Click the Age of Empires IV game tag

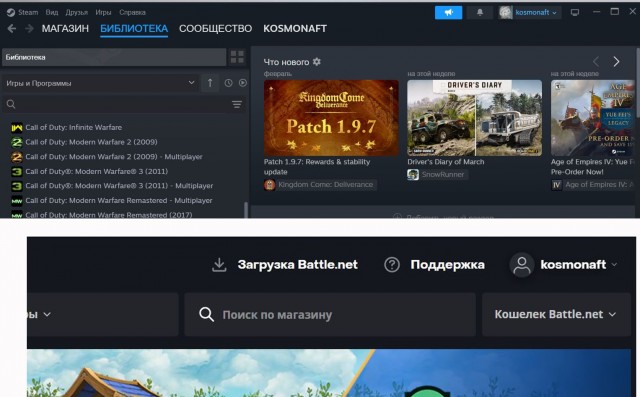coord(593,185)
